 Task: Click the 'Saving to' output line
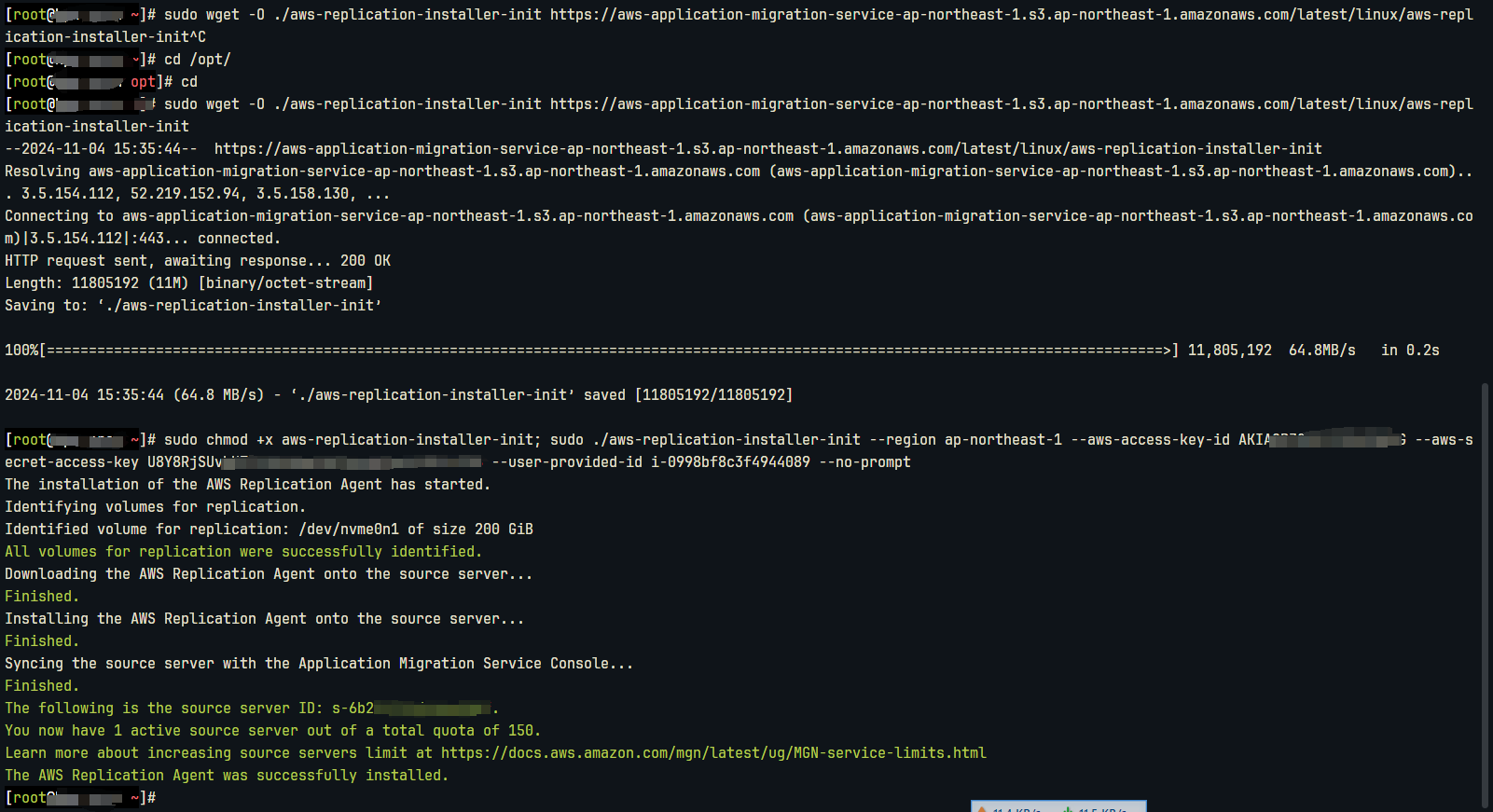[193, 306]
